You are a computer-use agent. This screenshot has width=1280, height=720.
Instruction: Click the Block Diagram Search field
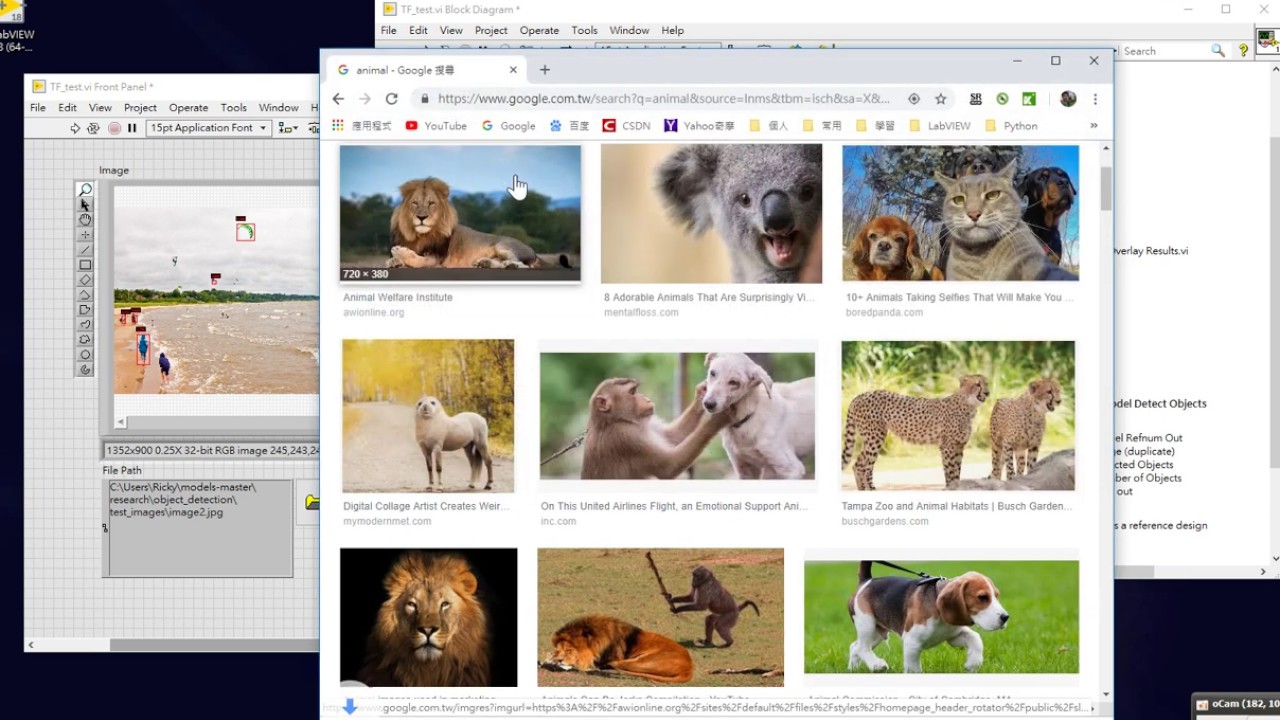coord(1164,50)
